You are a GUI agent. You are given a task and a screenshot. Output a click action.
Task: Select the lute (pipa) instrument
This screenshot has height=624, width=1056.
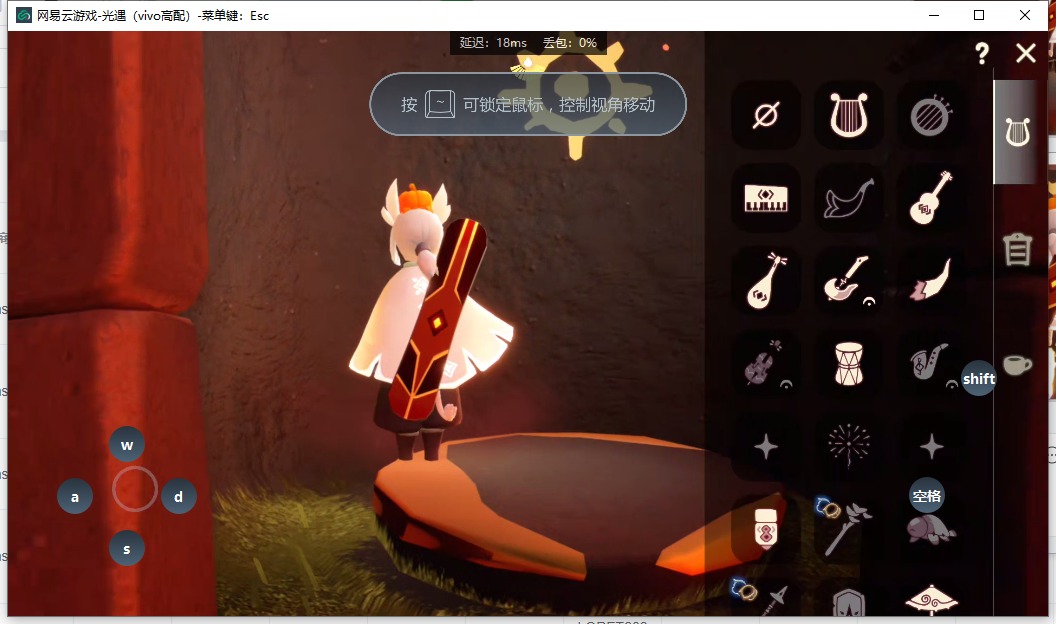(x=766, y=281)
